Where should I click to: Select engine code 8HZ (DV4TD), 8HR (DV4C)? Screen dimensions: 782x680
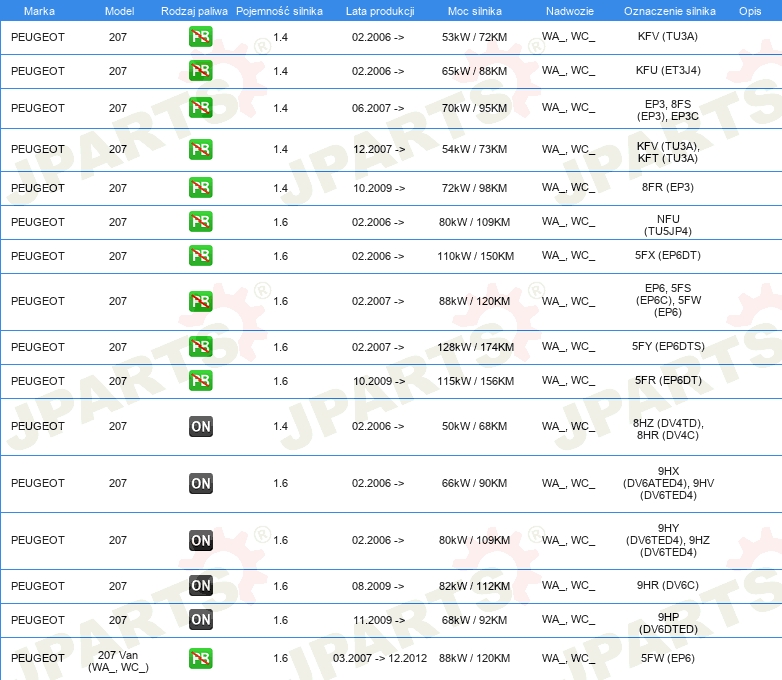pyautogui.click(x=668, y=429)
